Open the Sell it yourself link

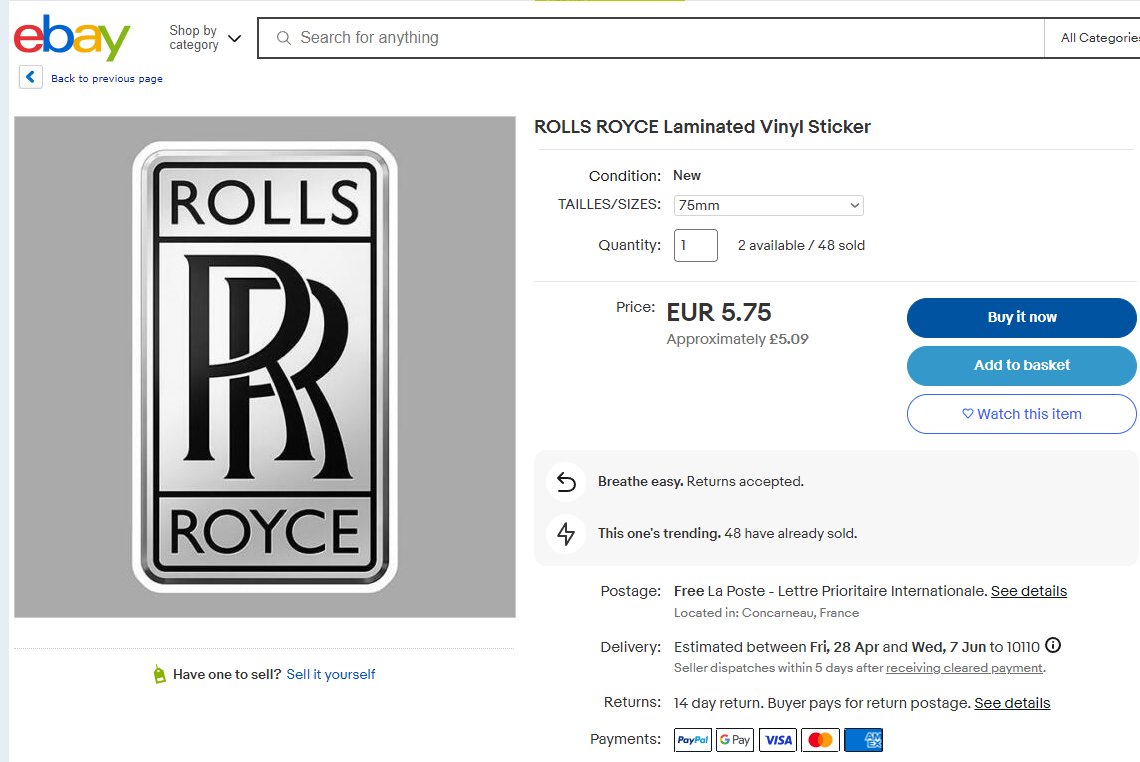point(331,675)
